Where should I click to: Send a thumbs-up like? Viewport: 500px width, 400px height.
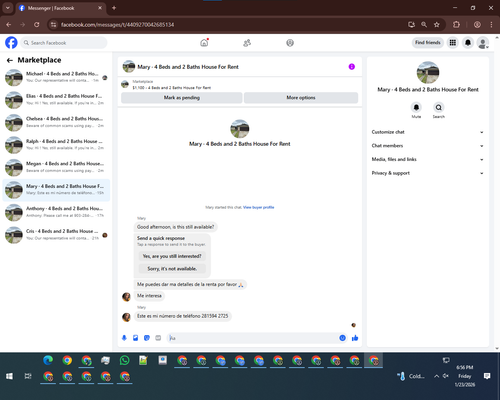[355, 338]
